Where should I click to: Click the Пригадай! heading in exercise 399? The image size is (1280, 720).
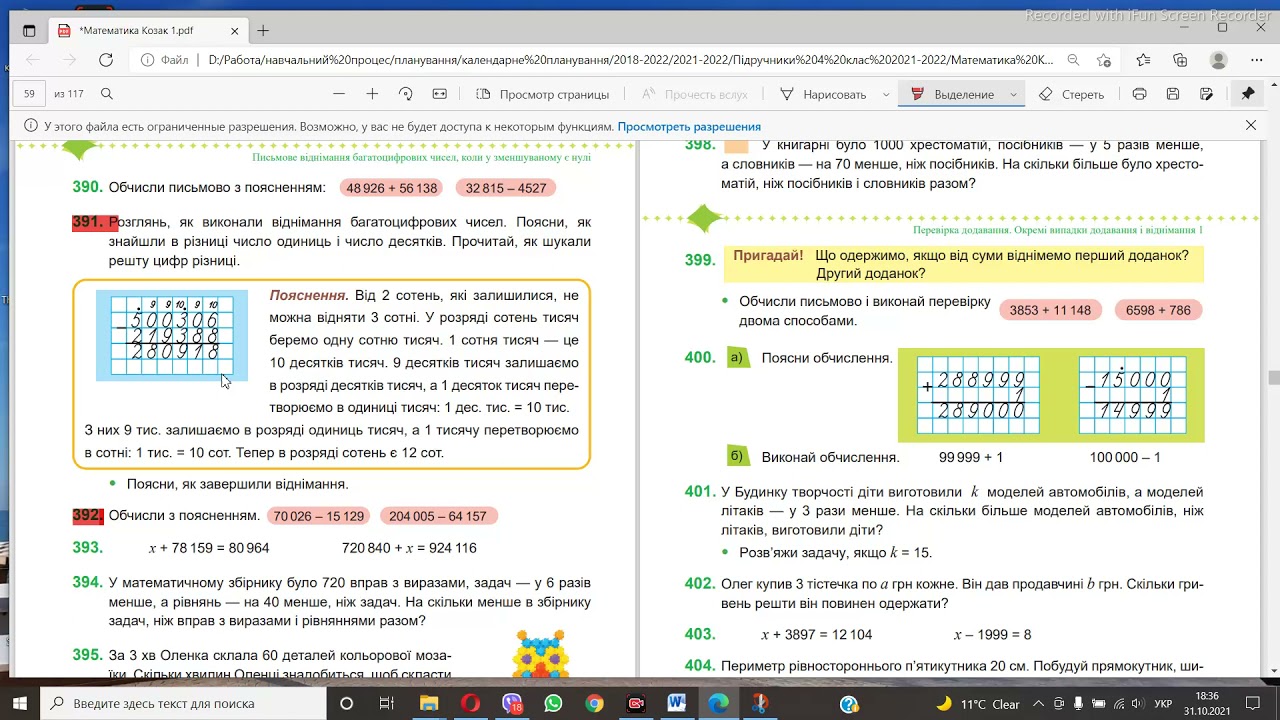(x=768, y=255)
